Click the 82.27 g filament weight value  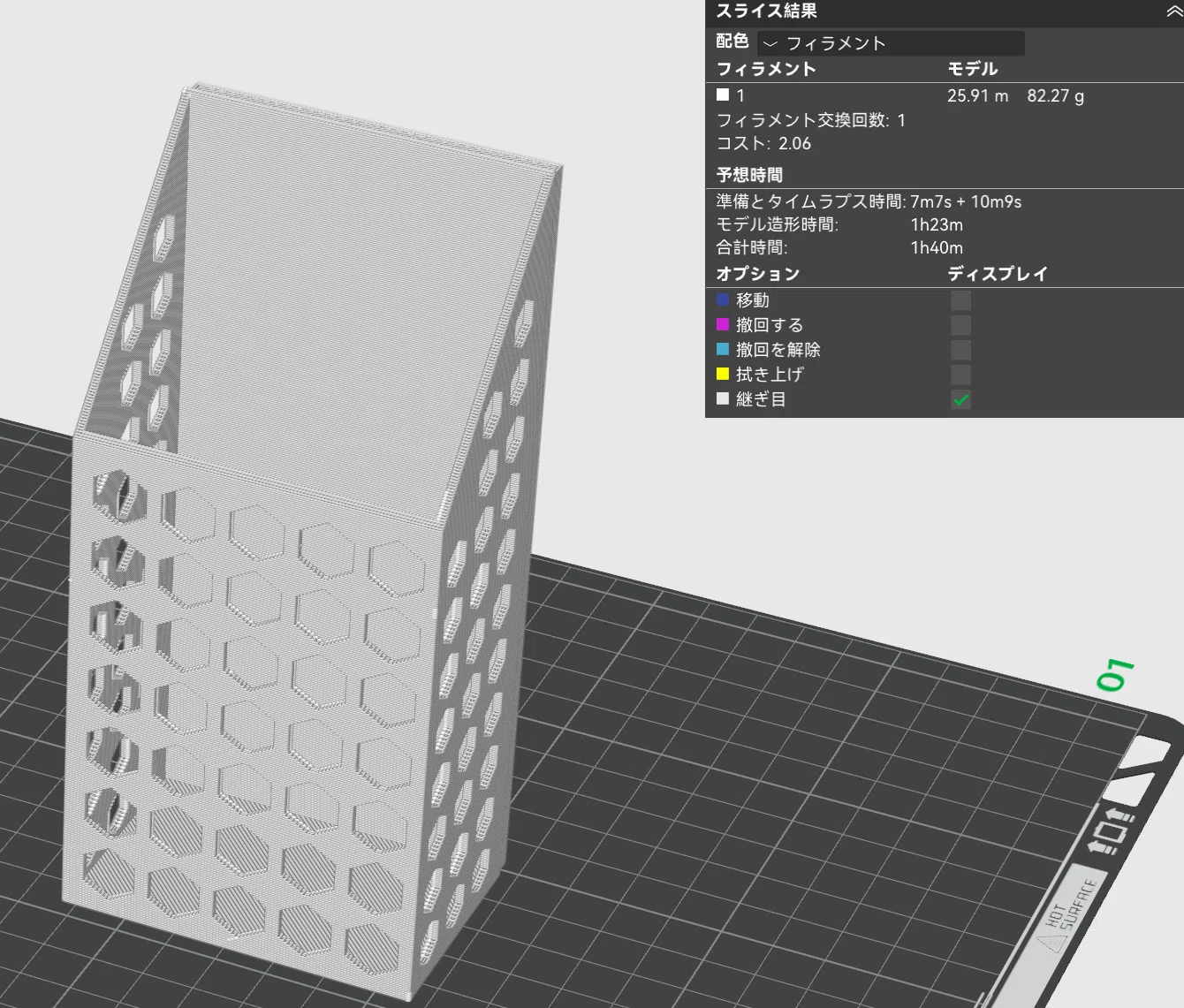1055,95
